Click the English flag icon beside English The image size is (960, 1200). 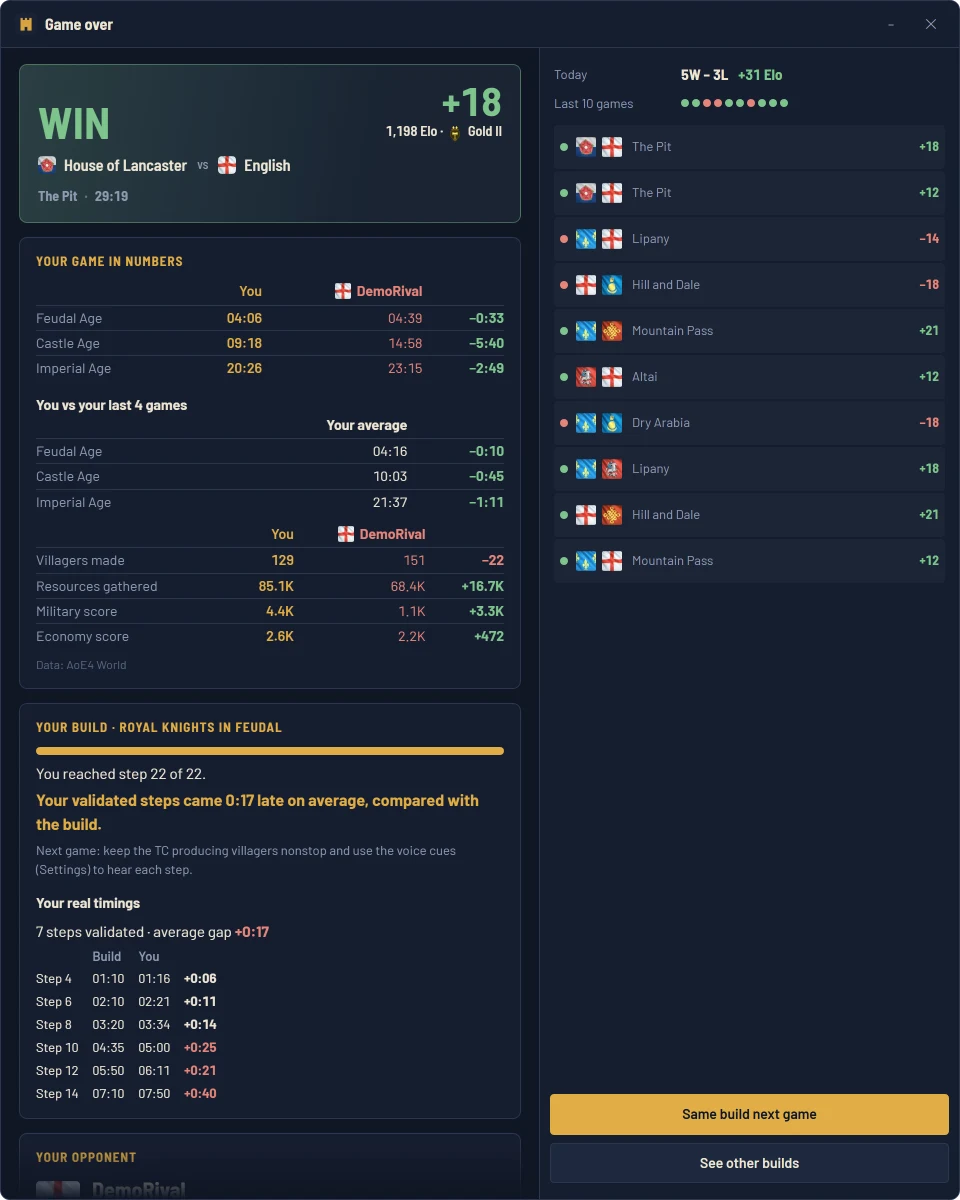pos(227,165)
